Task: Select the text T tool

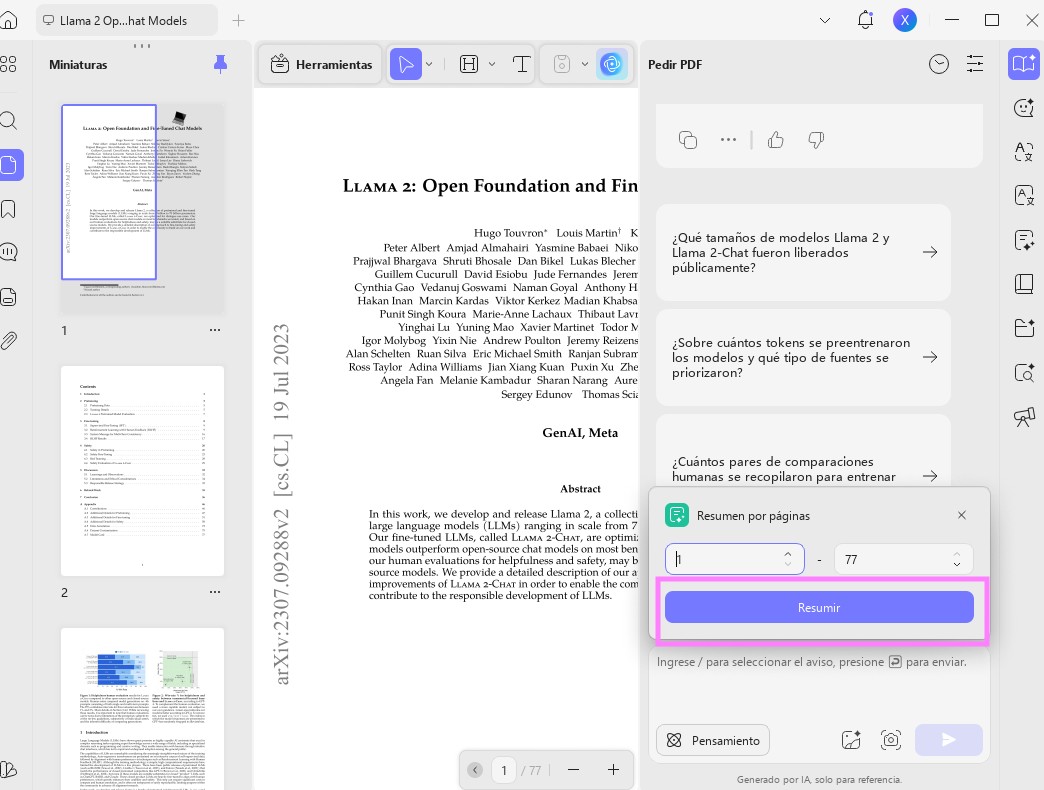Action: tap(521, 64)
